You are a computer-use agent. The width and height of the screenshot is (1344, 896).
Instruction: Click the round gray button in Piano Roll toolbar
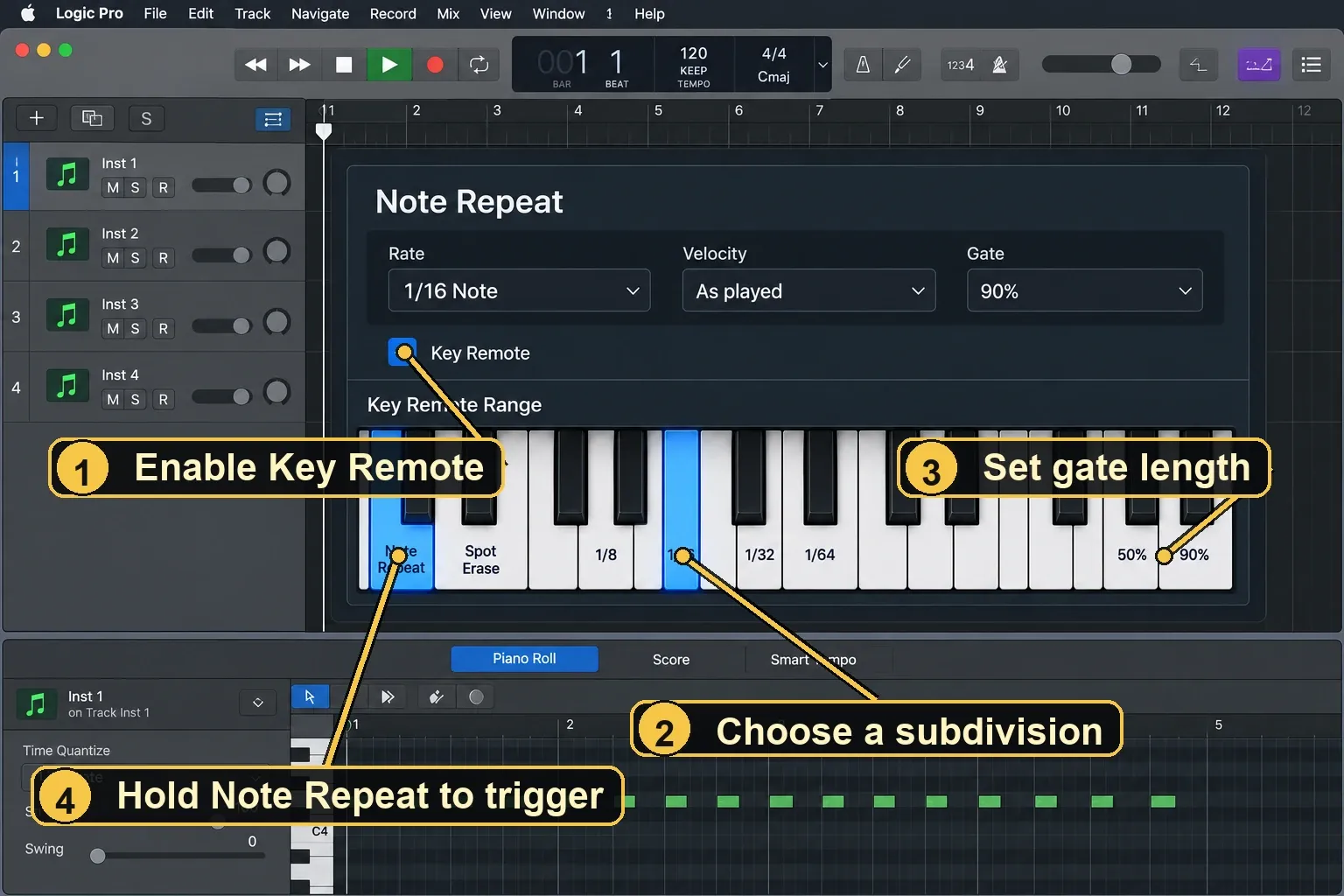(476, 696)
